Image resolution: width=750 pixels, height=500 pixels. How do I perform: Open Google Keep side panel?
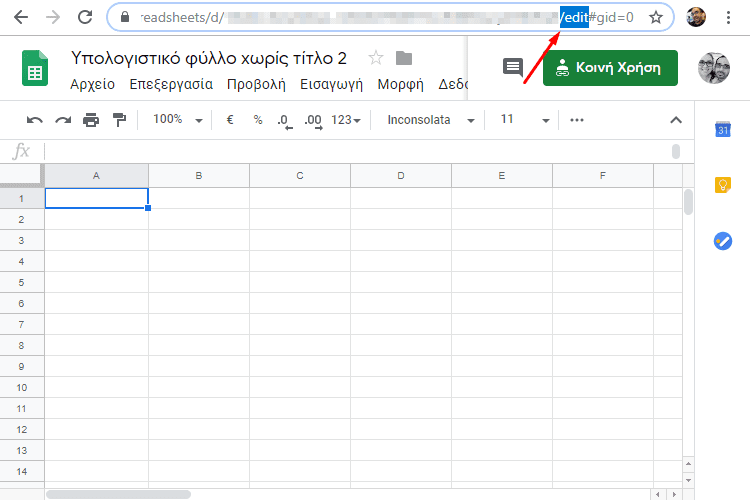click(x=723, y=185)
